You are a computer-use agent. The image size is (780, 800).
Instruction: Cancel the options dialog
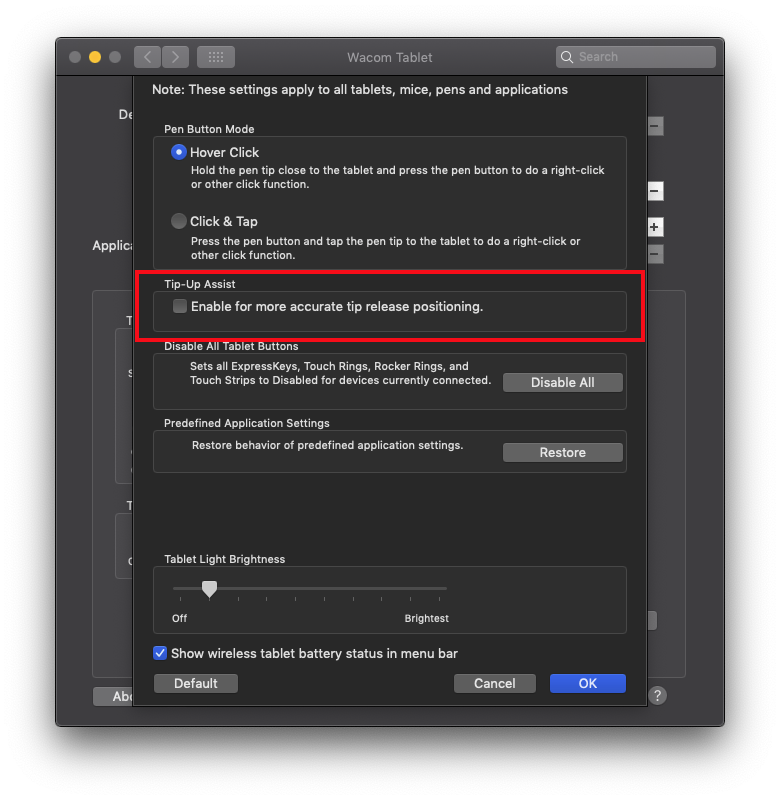[495, 683]
